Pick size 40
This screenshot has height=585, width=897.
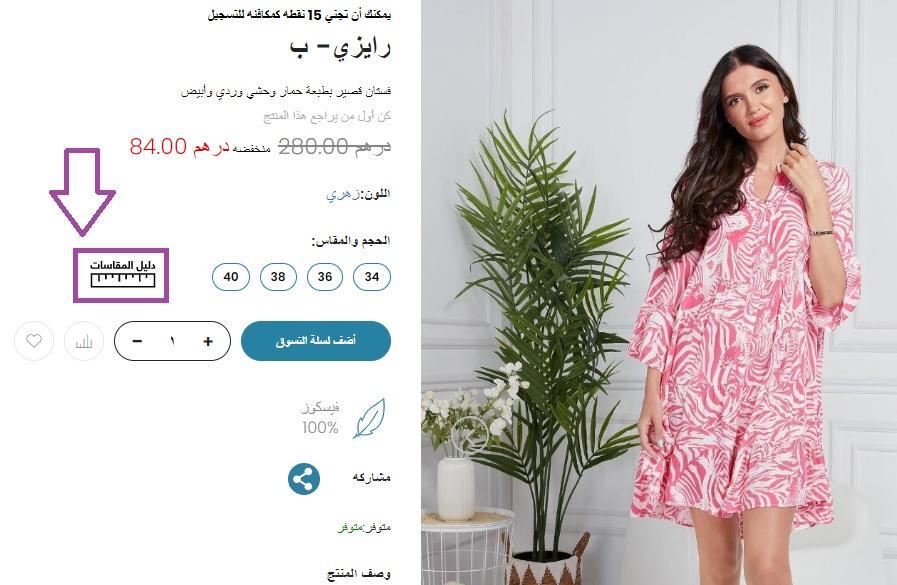pos(231,277)
